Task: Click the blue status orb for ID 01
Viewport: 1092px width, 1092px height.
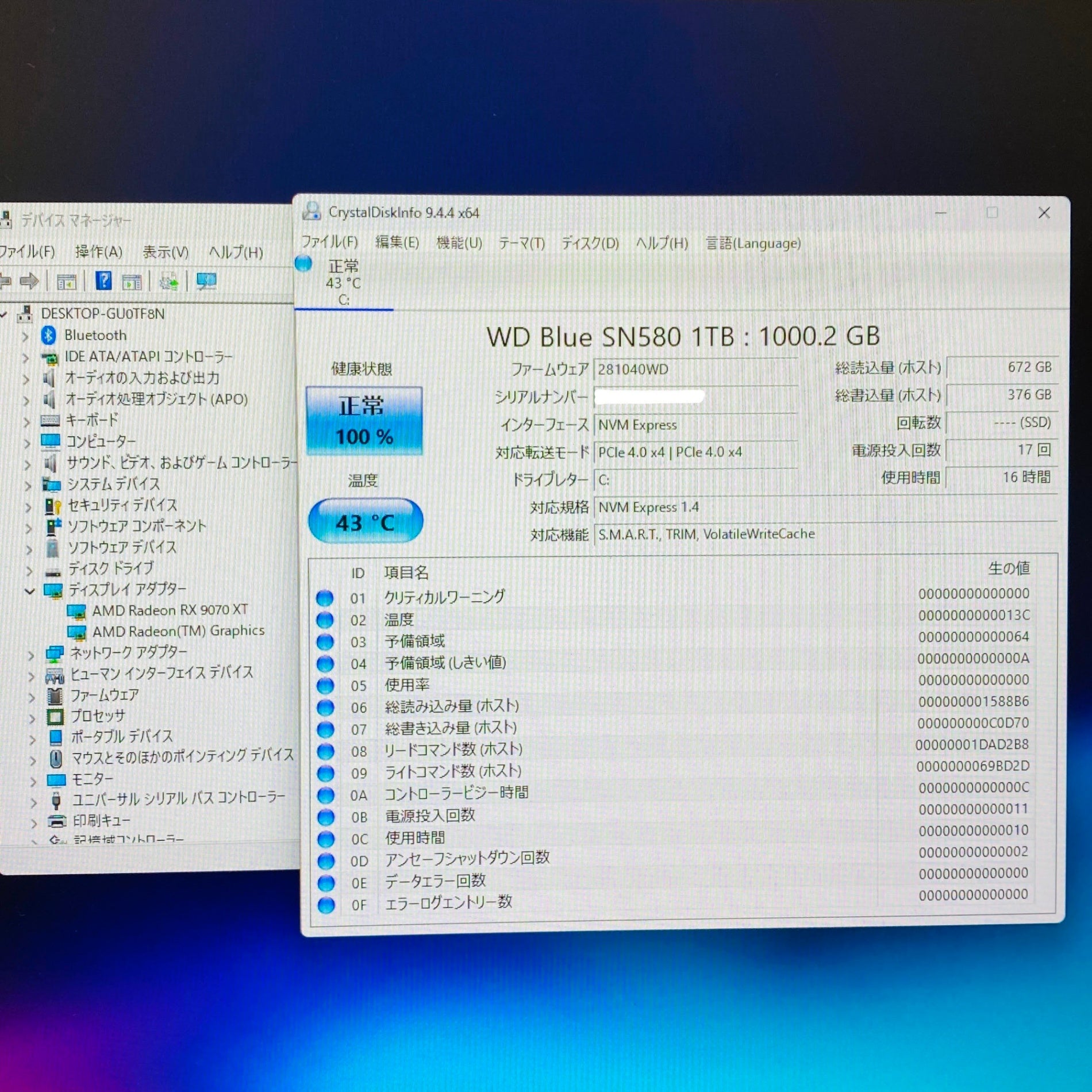Action: tap(325, 598)
